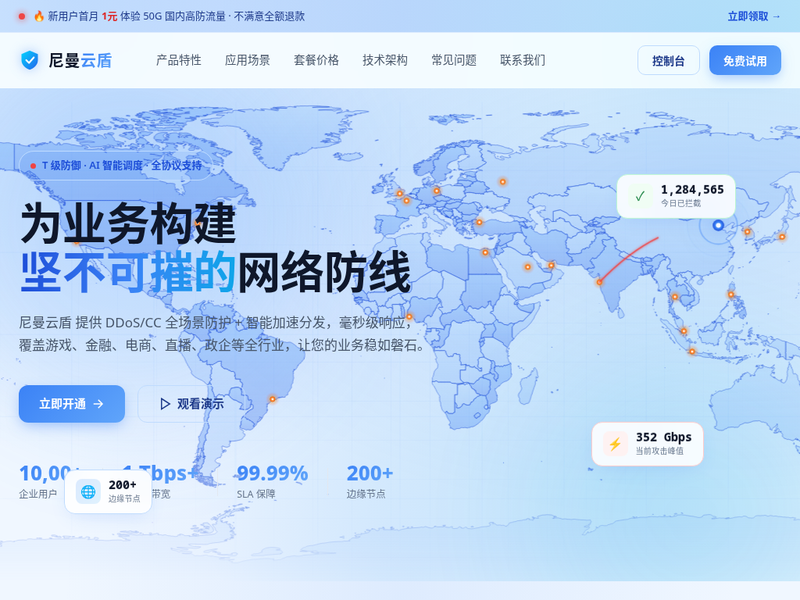Click the 免费试用 button
This screenshot has width=800, height=600.
point(745,61)
